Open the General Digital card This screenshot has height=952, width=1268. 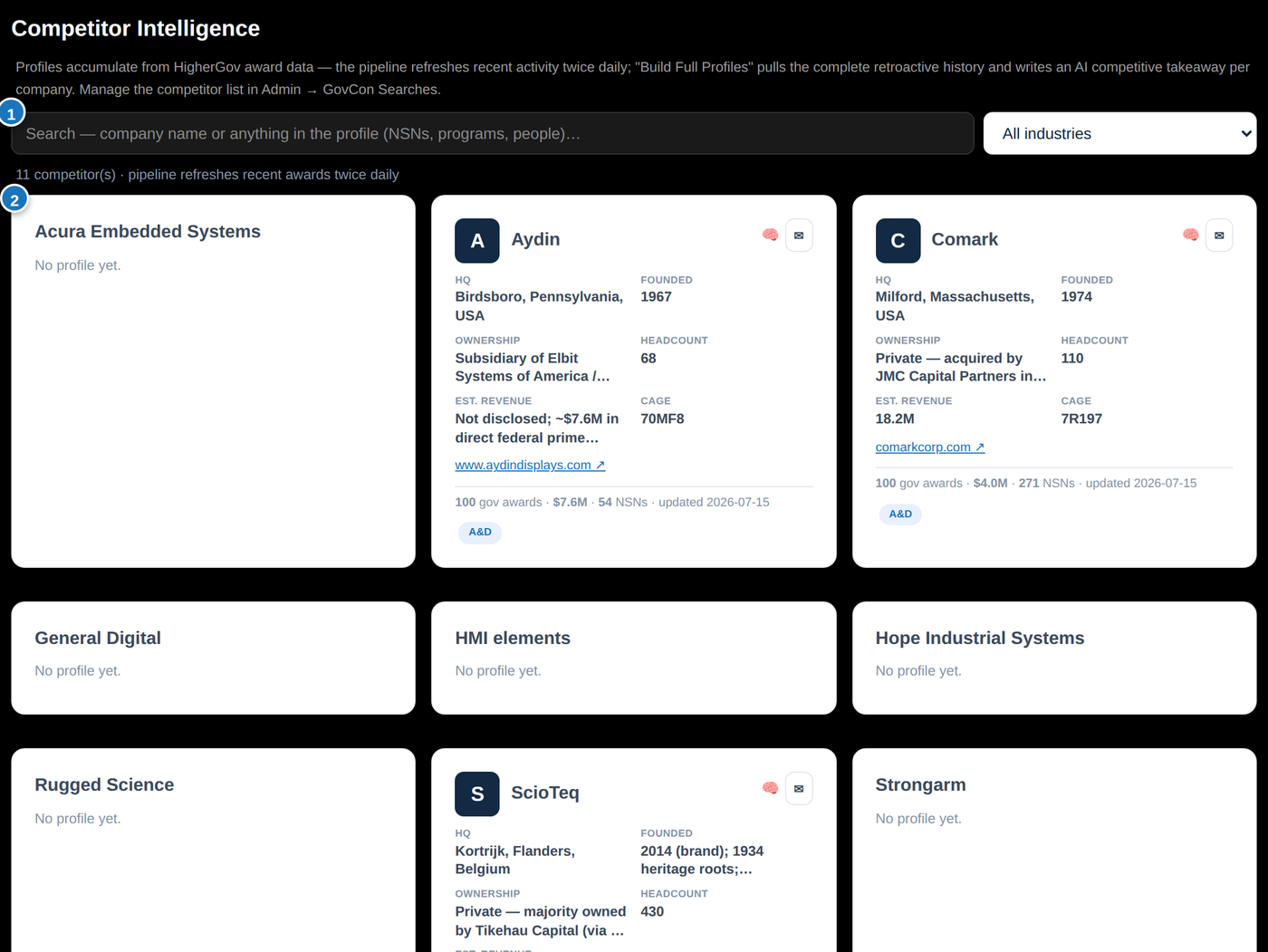click(x=213, y=658)
